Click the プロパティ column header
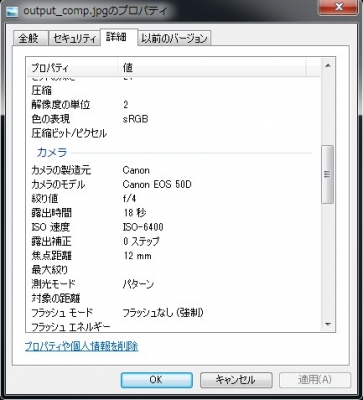The image size is (363, 400). pyautogui.click(x=72, y=68)
